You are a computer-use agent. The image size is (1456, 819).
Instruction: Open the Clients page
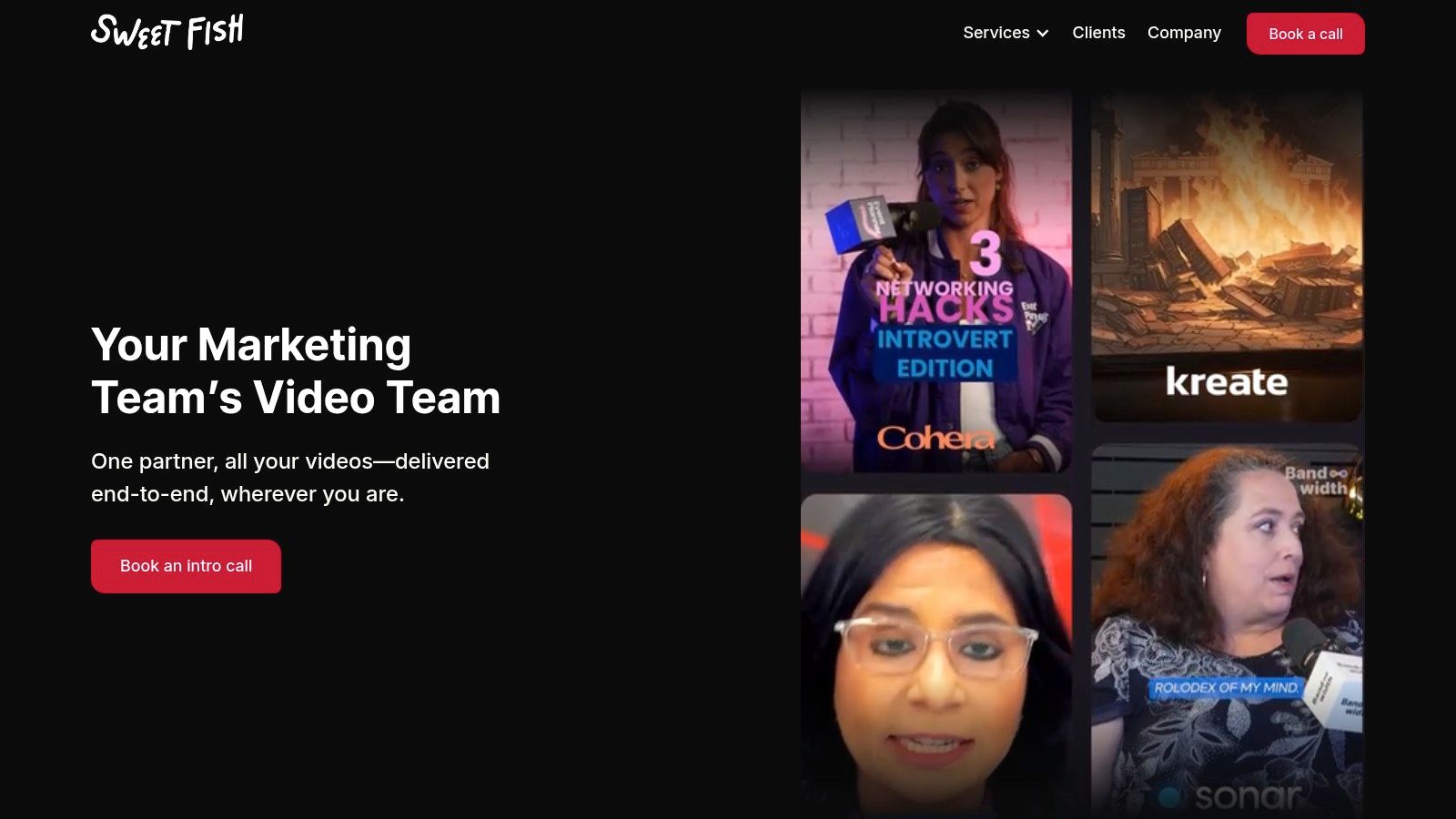[1098, 33]
